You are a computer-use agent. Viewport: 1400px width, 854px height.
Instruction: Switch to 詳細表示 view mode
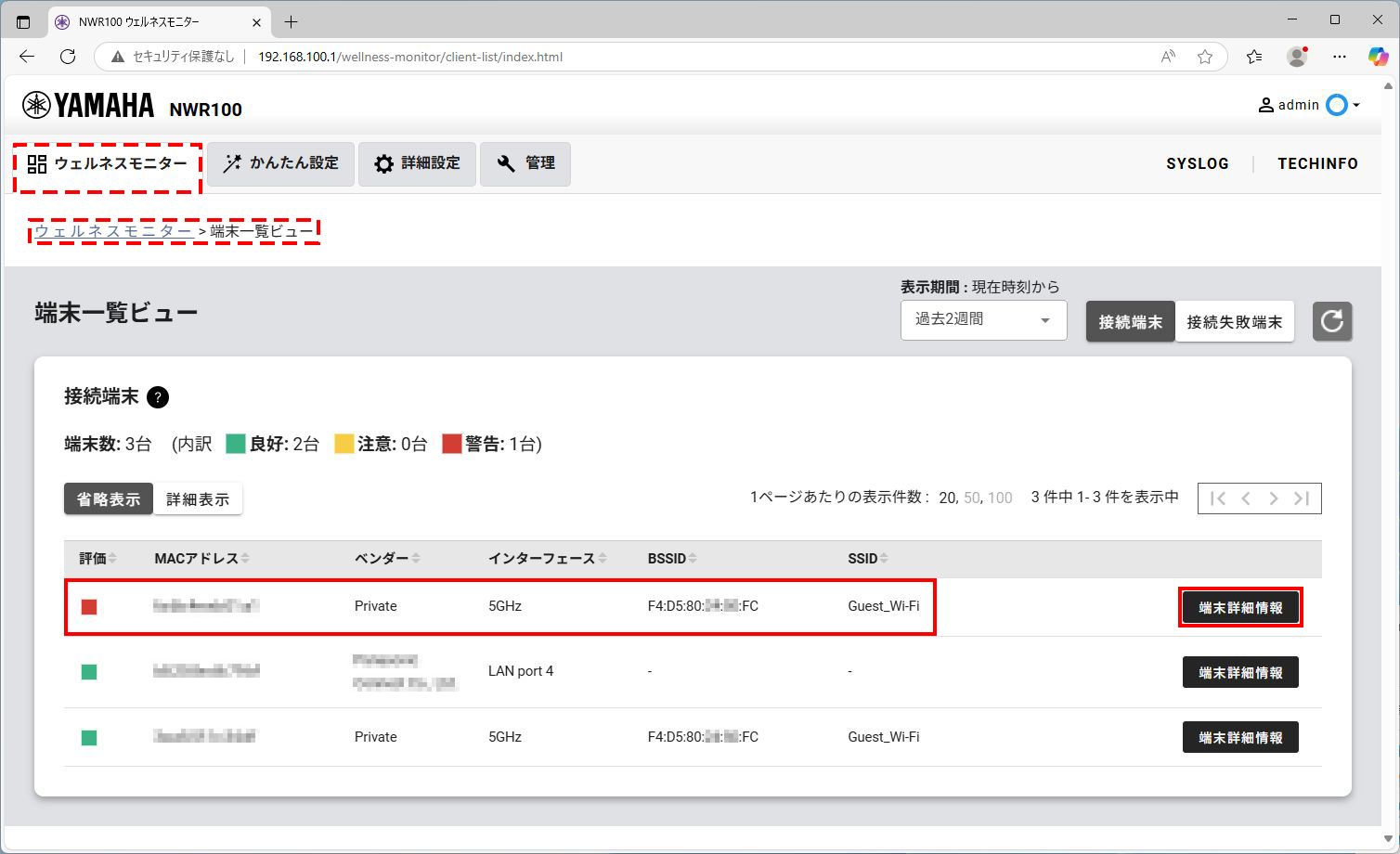[198, 499]
